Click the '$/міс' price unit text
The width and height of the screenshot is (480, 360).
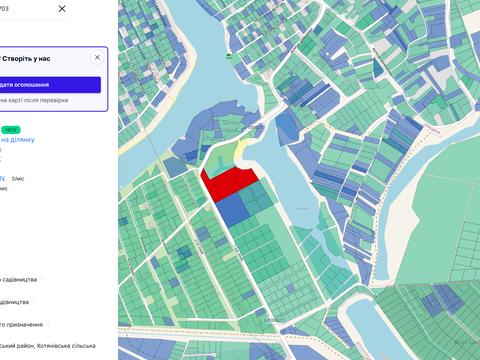tap(18, 179)
